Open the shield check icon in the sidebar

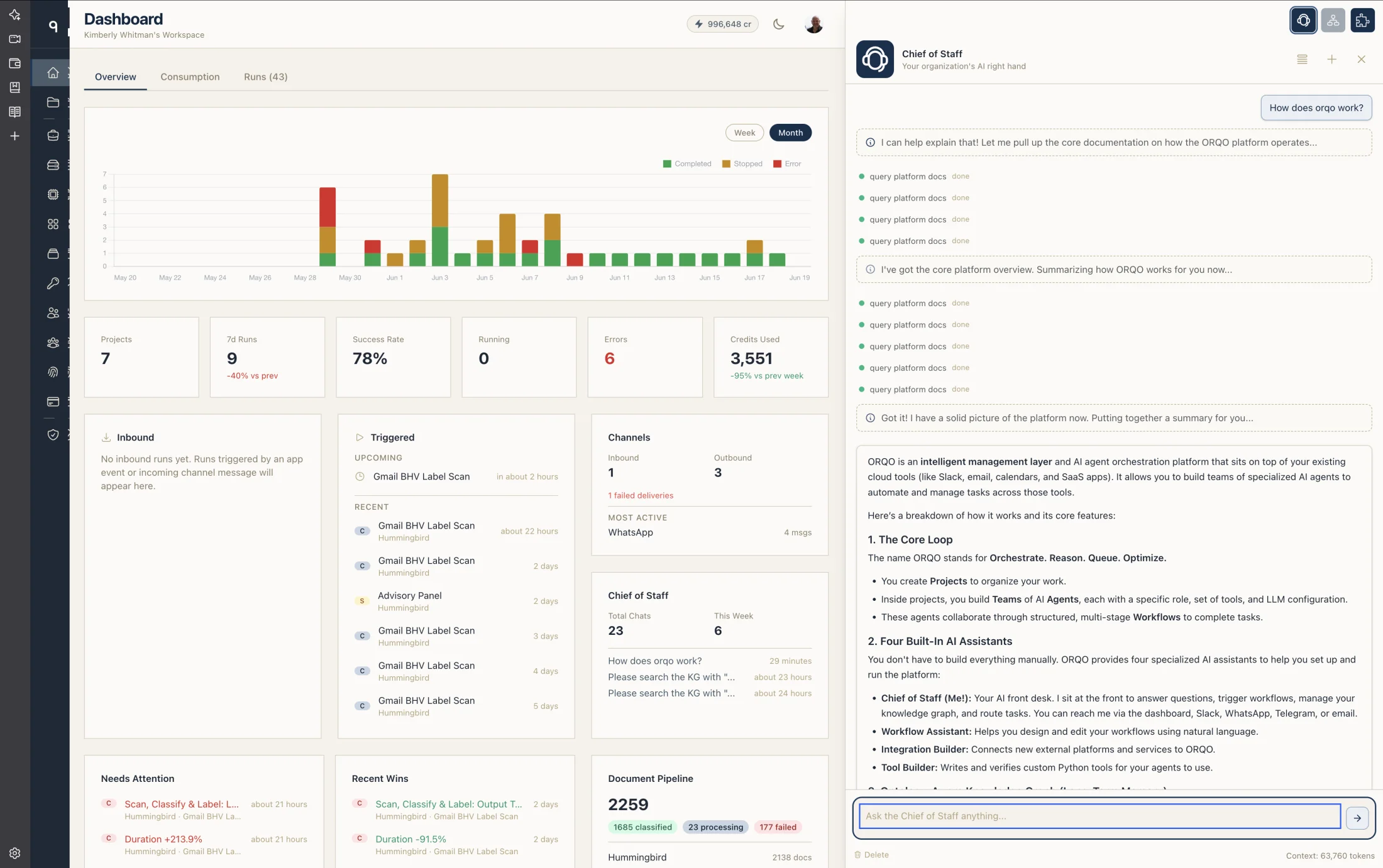53,434
